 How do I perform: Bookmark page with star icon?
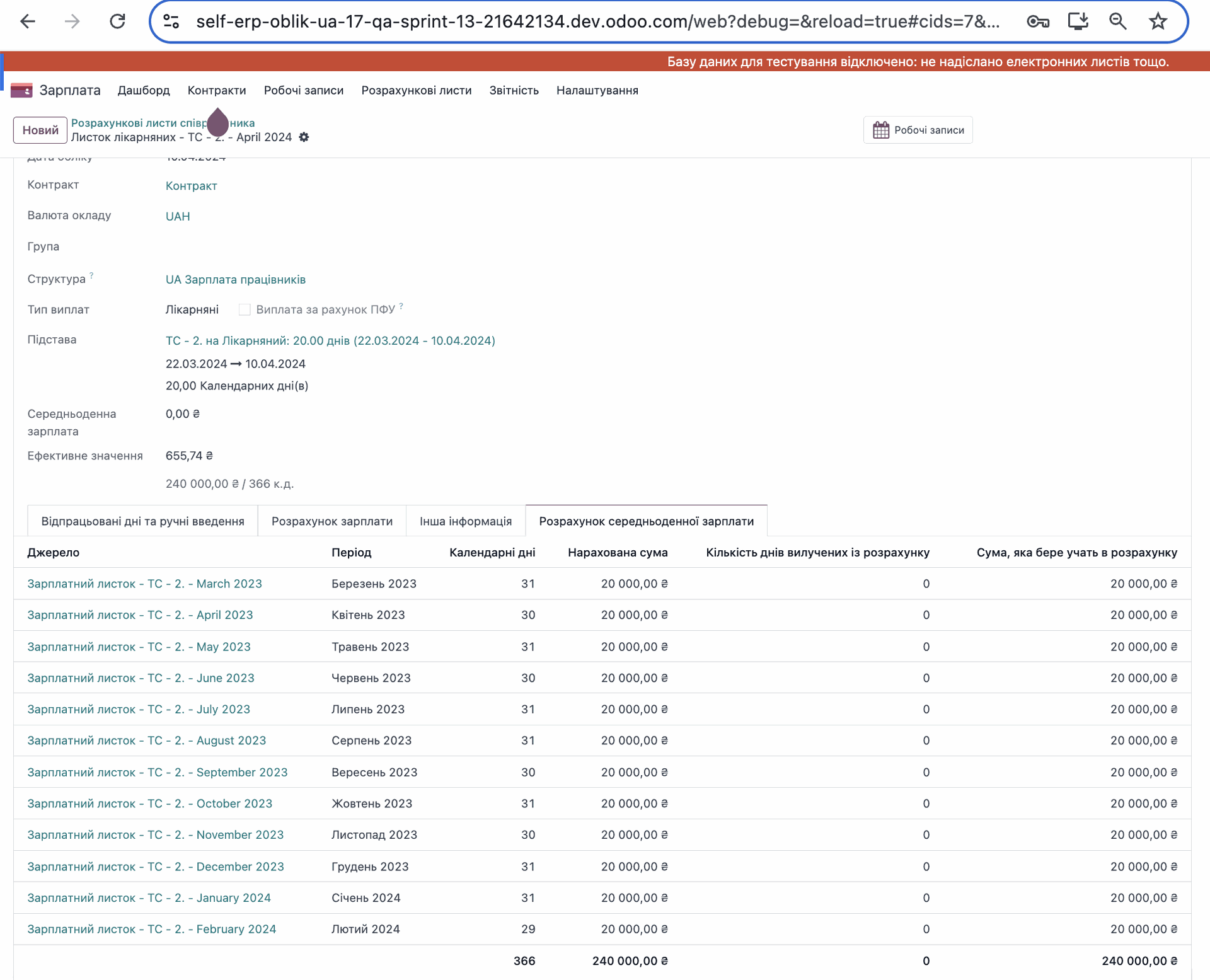click(1158, 21)
